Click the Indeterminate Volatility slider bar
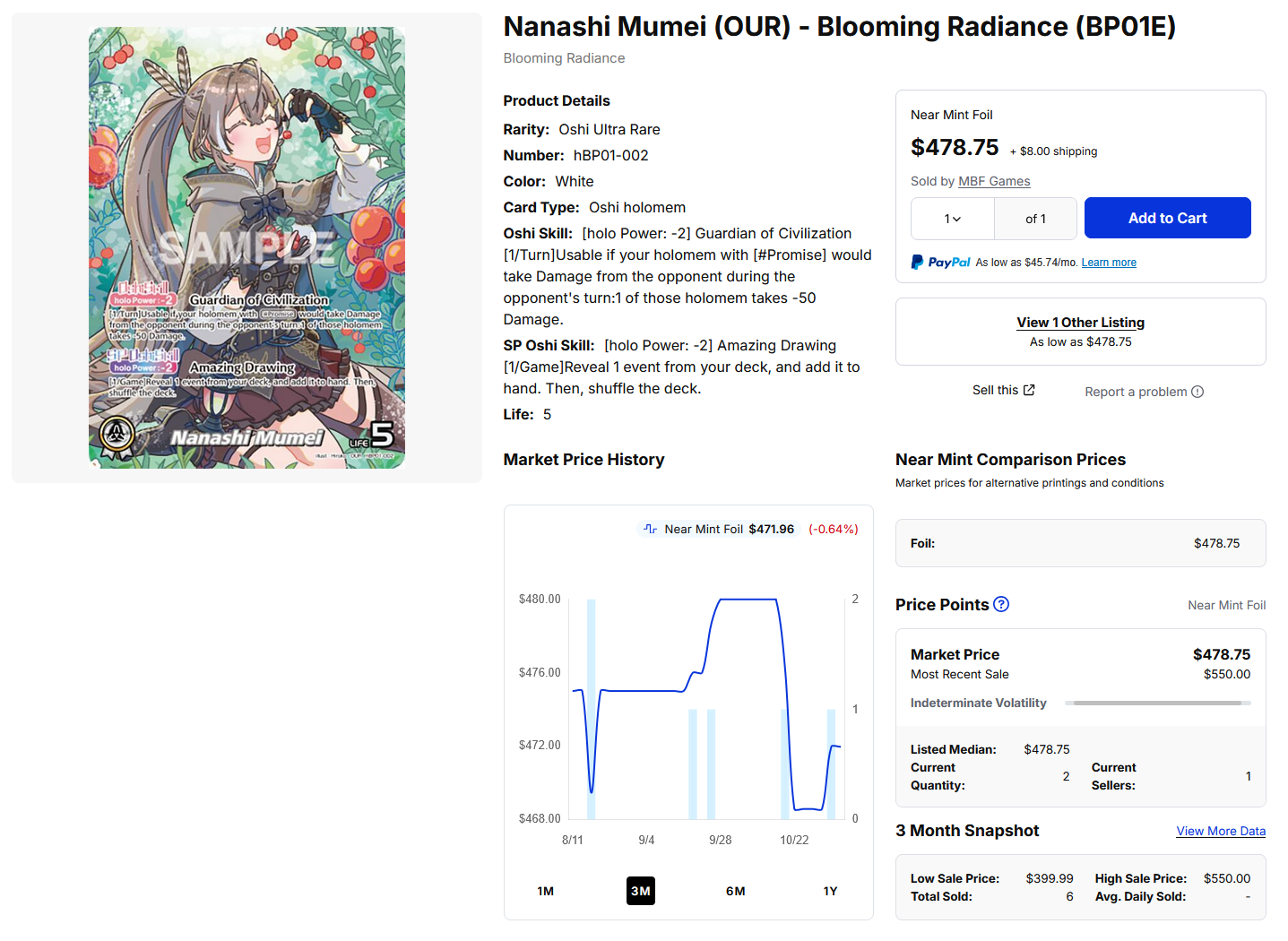1288x941 pixels. pyautogui.click(x=1157, y=703)
